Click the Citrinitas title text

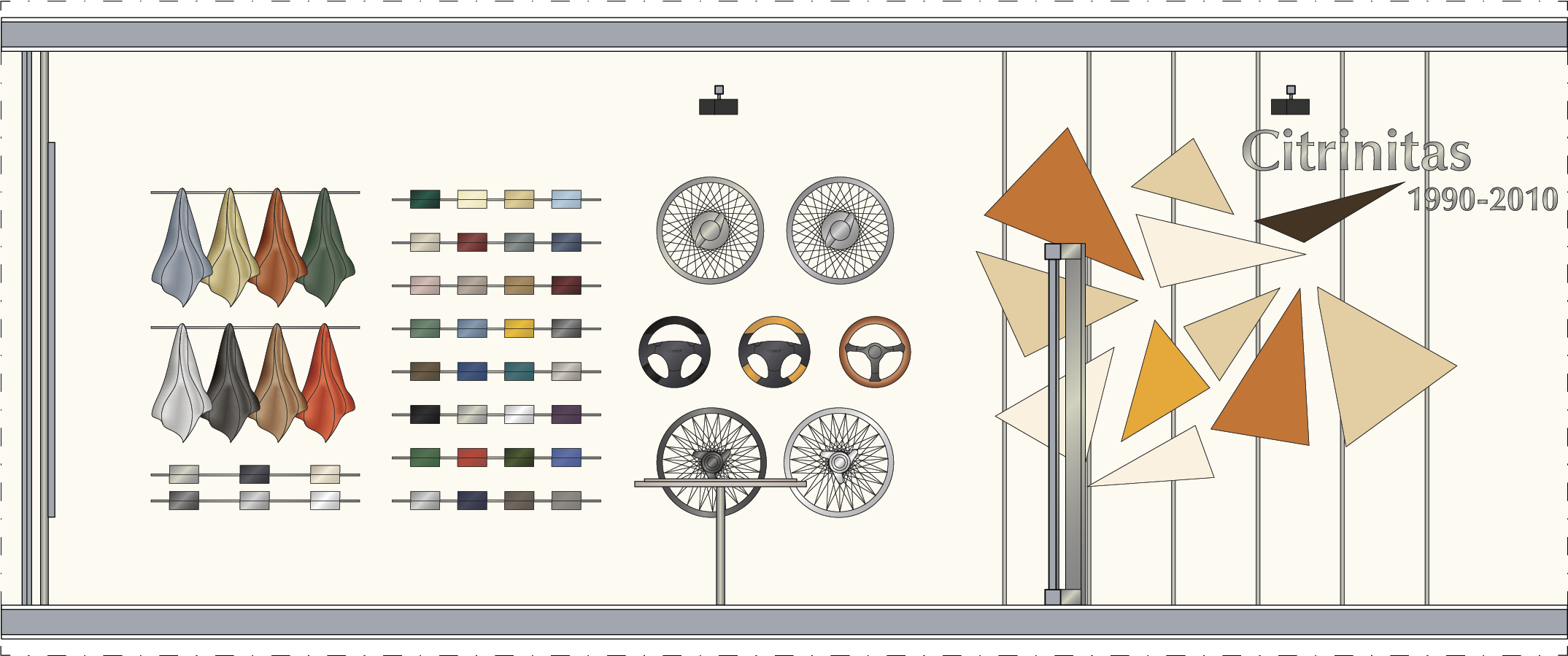[x=1356, y=151]
